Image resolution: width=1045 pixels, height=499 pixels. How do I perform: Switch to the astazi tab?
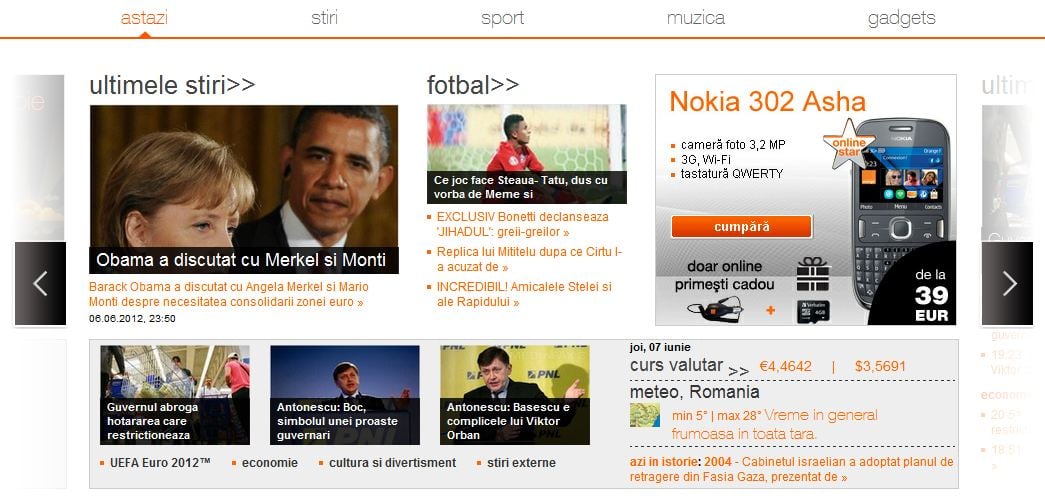(144, 18)
